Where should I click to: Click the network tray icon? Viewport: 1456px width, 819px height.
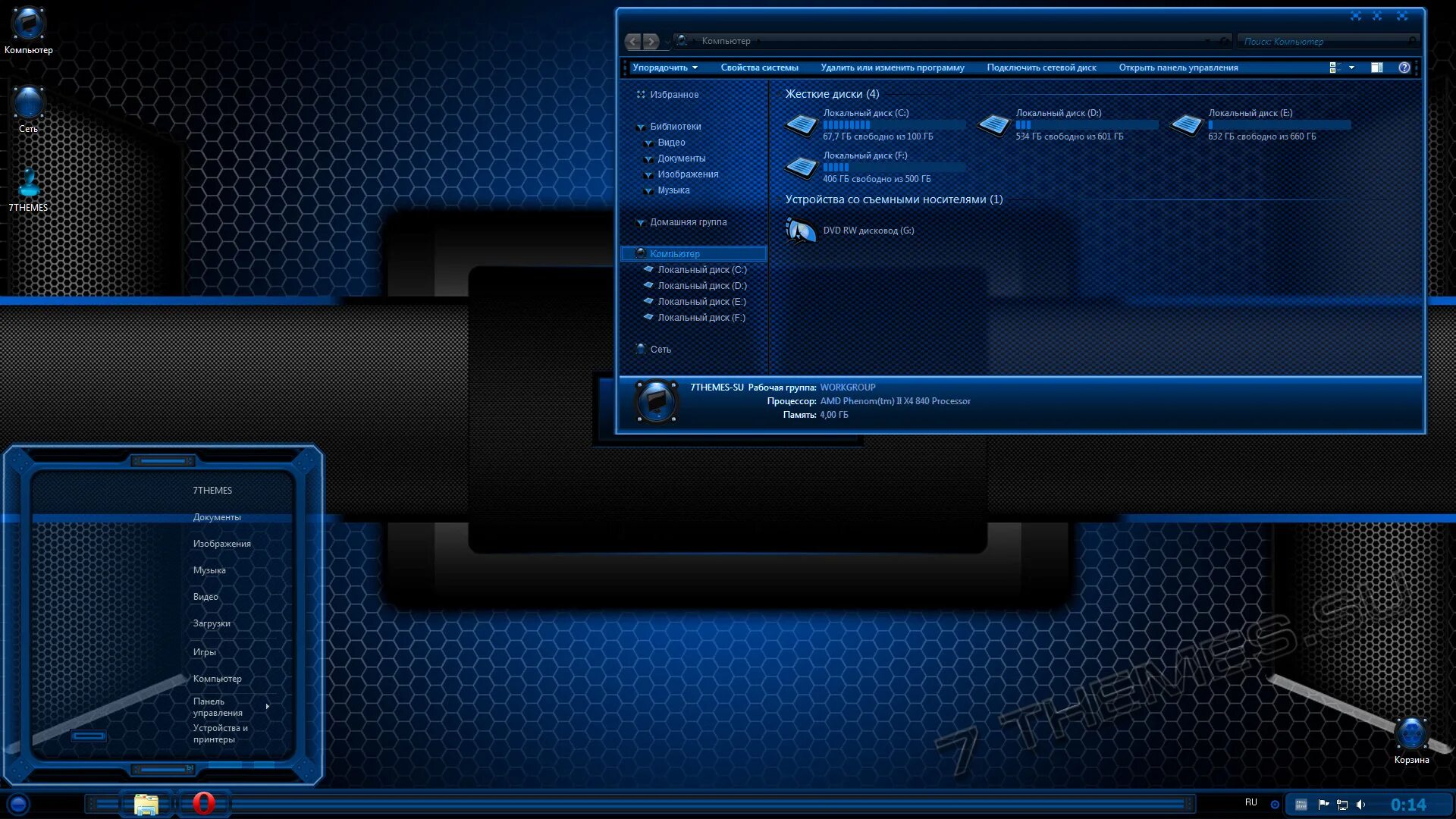(x=1342, y=805)
